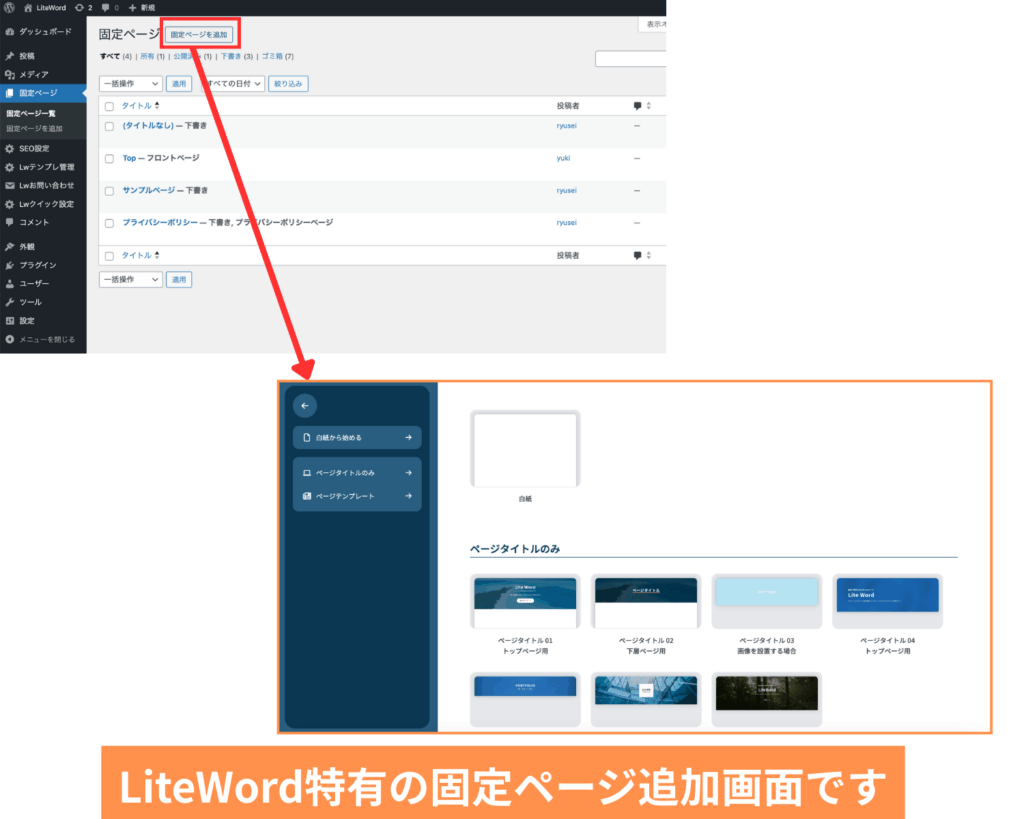The width and height of the screenshot is (1024, 819).
Task: Select the 固定ページ sidebar menu item
Action: tap(43, 93)
